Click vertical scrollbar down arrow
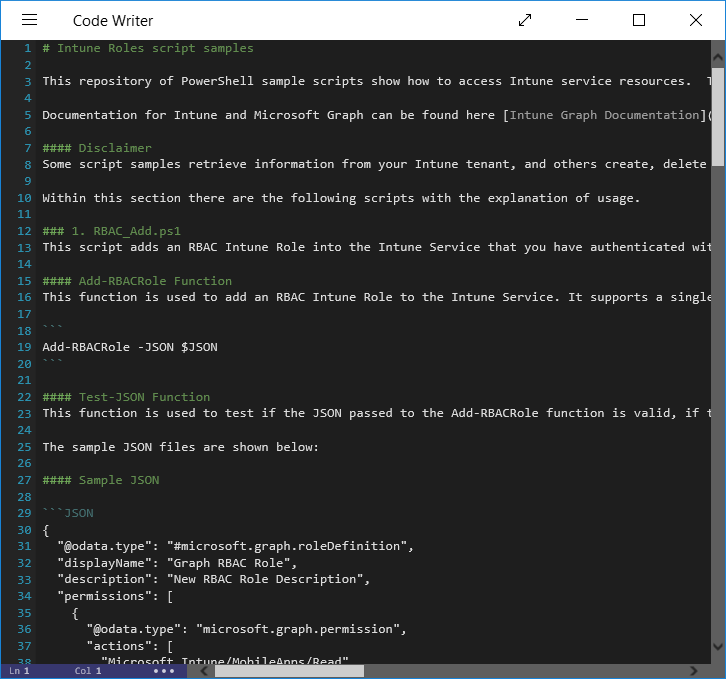This screenshot has width=726, height=679. [x=718, y=646]
